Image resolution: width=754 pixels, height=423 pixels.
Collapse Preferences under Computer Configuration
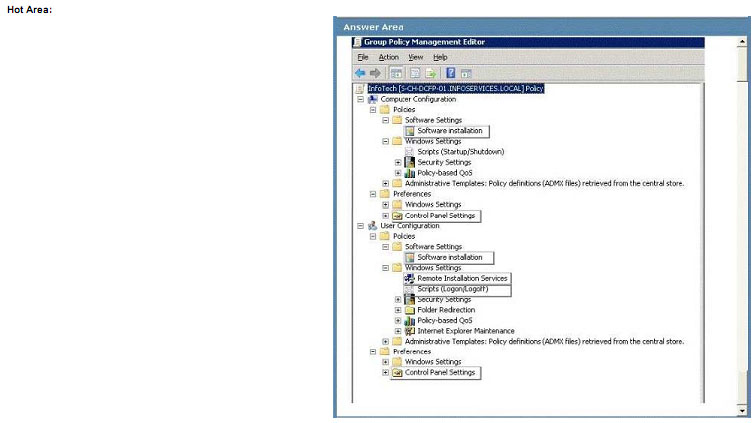(373, 194)
